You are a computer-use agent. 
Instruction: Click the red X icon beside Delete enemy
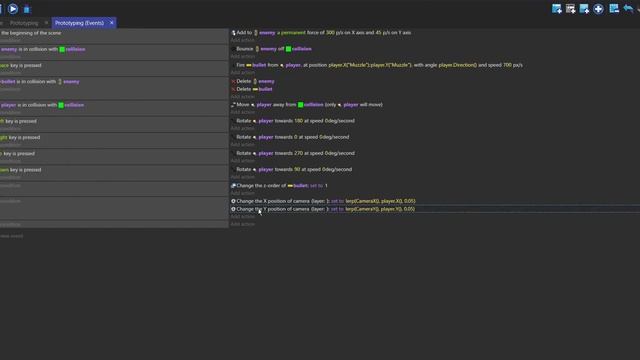click(x=233, y=81)
